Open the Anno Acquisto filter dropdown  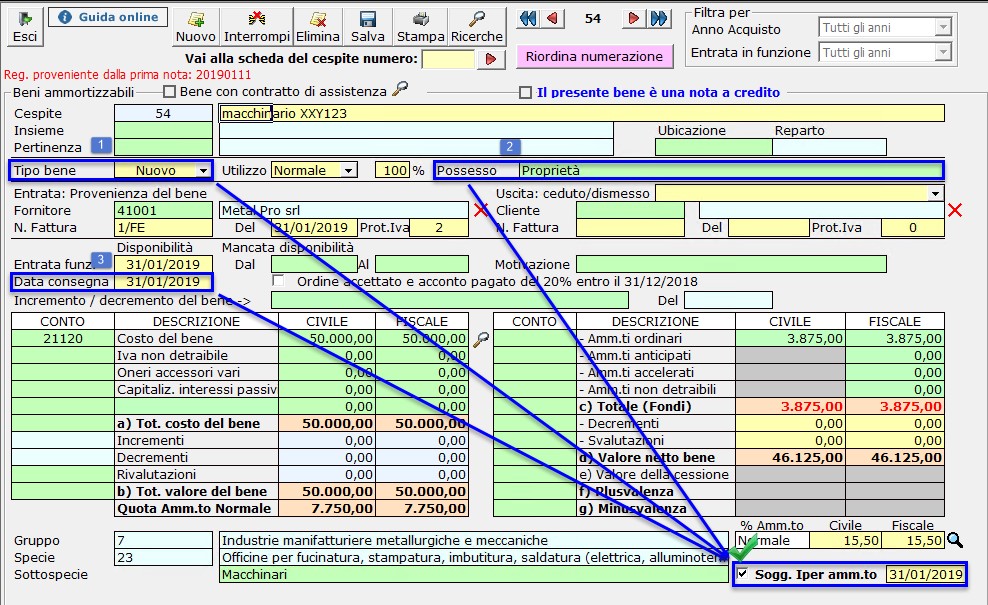click(x=943, y=28)
